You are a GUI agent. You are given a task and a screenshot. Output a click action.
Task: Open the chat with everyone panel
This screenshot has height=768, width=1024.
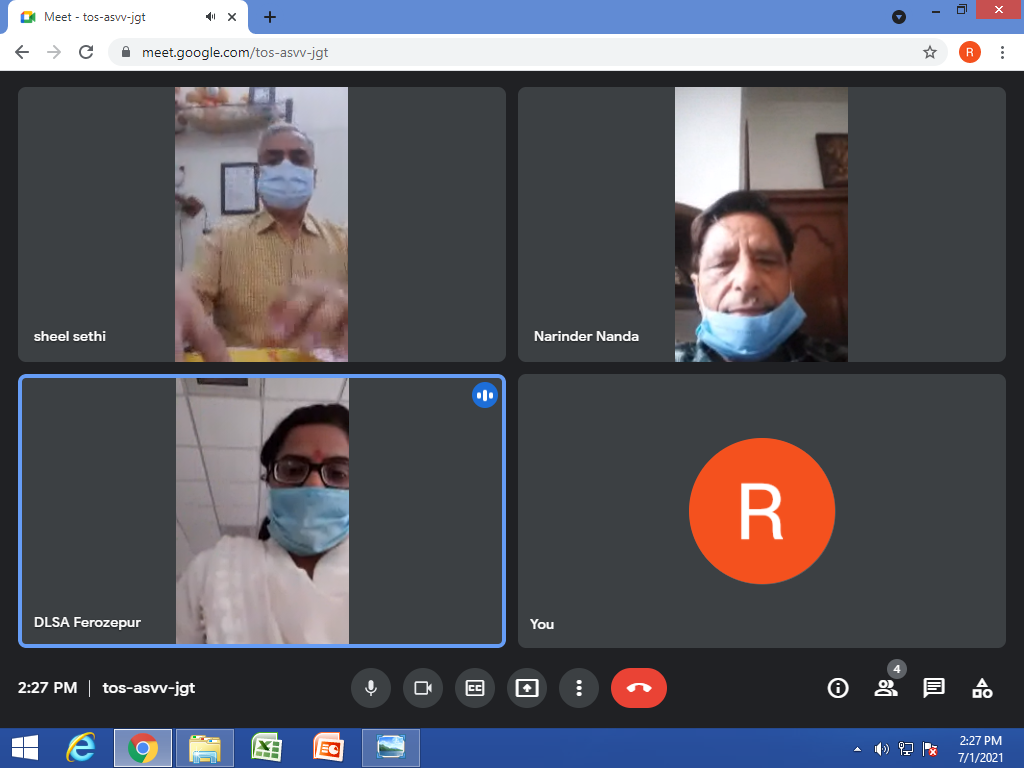(x=934, y=688)
